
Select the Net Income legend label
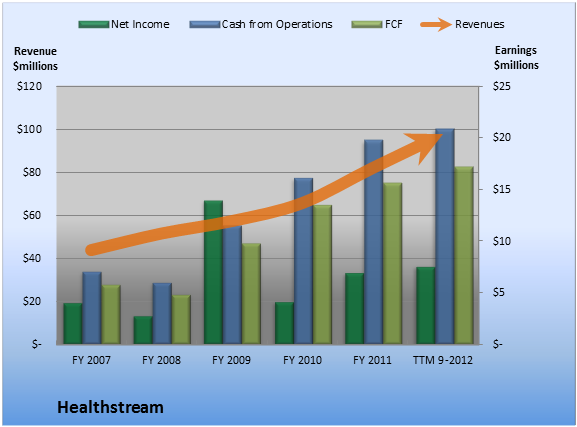coord(140,24)
